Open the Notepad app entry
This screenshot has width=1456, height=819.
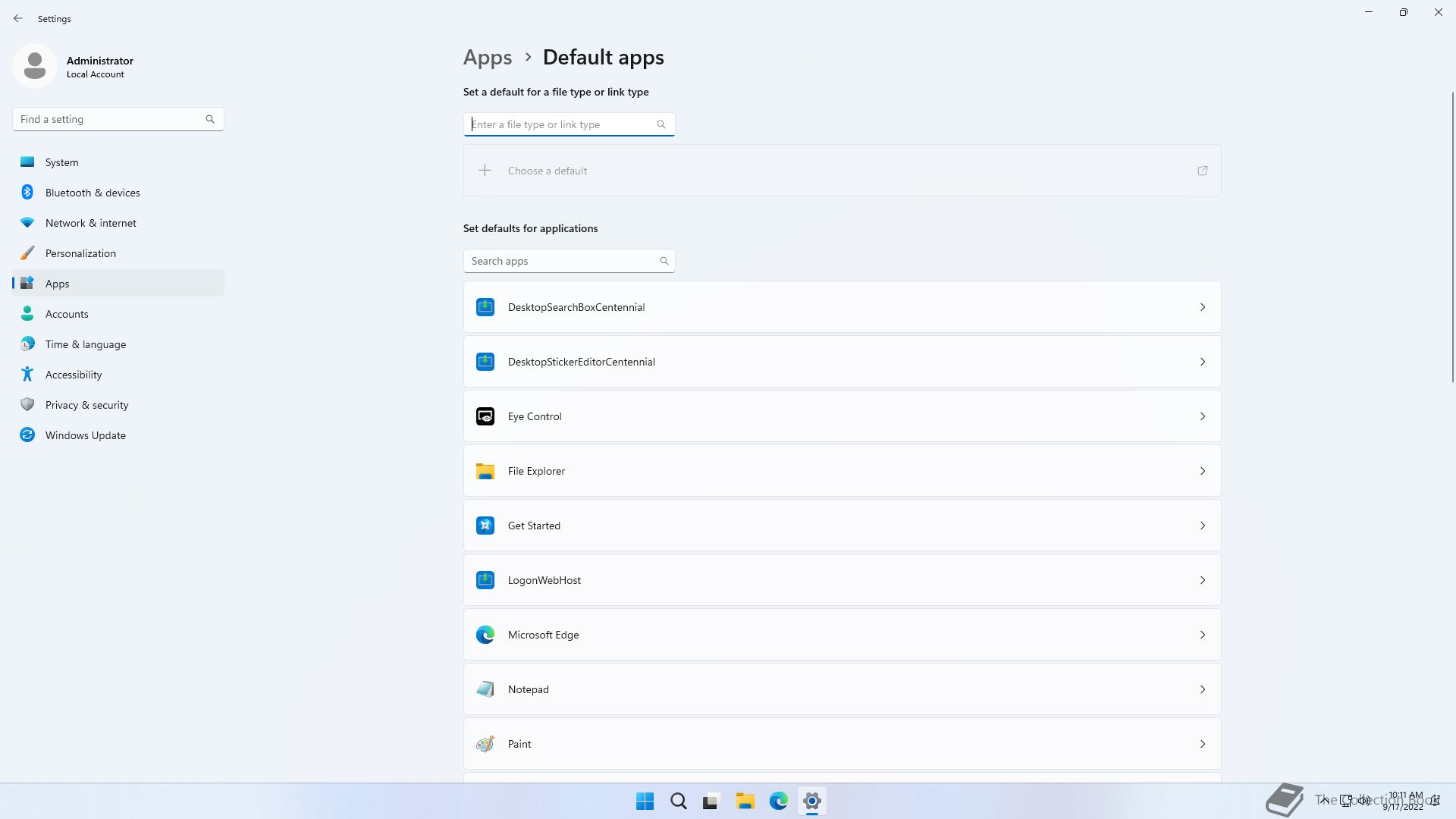[x=843, y=689]
